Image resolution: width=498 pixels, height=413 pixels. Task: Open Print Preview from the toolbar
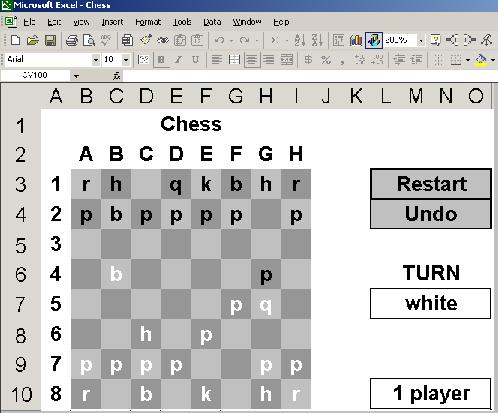tap(89, 40)
